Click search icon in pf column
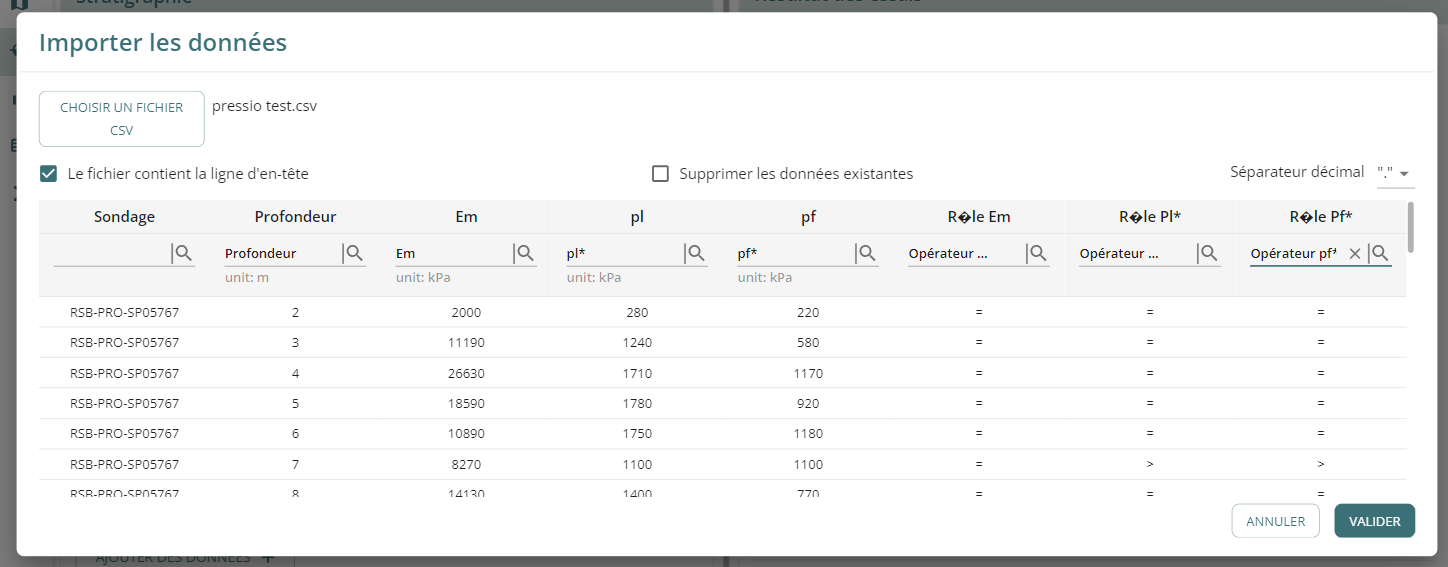This screenshot has height=567, width=1448. [868, 254]
